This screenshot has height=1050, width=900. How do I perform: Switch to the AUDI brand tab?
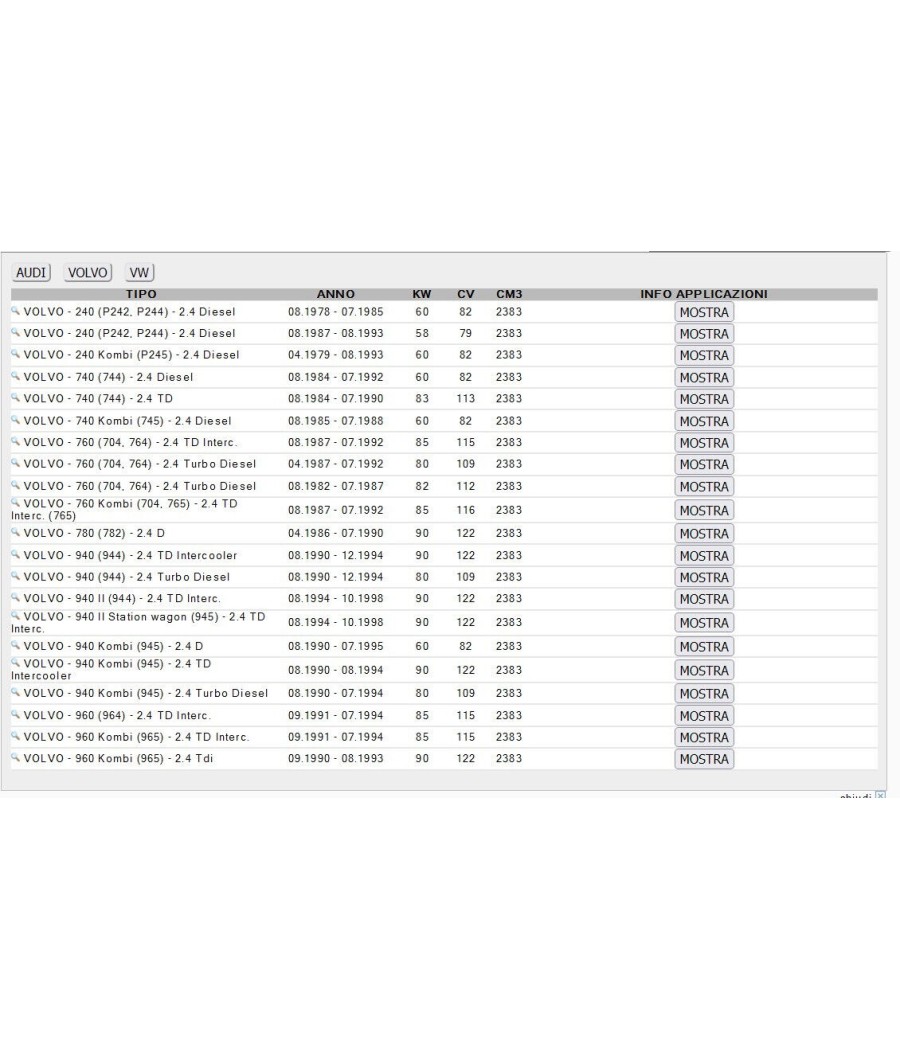pos(31,273)
